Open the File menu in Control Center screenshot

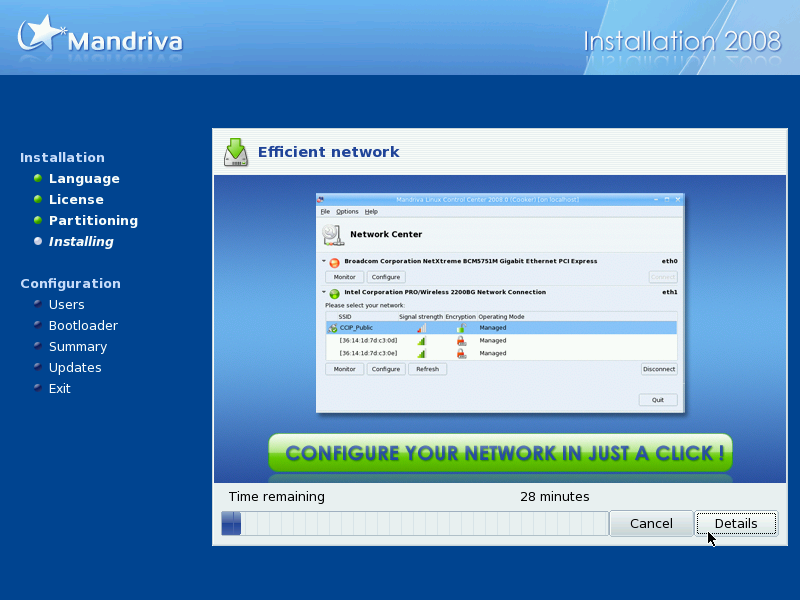[325, 212]
